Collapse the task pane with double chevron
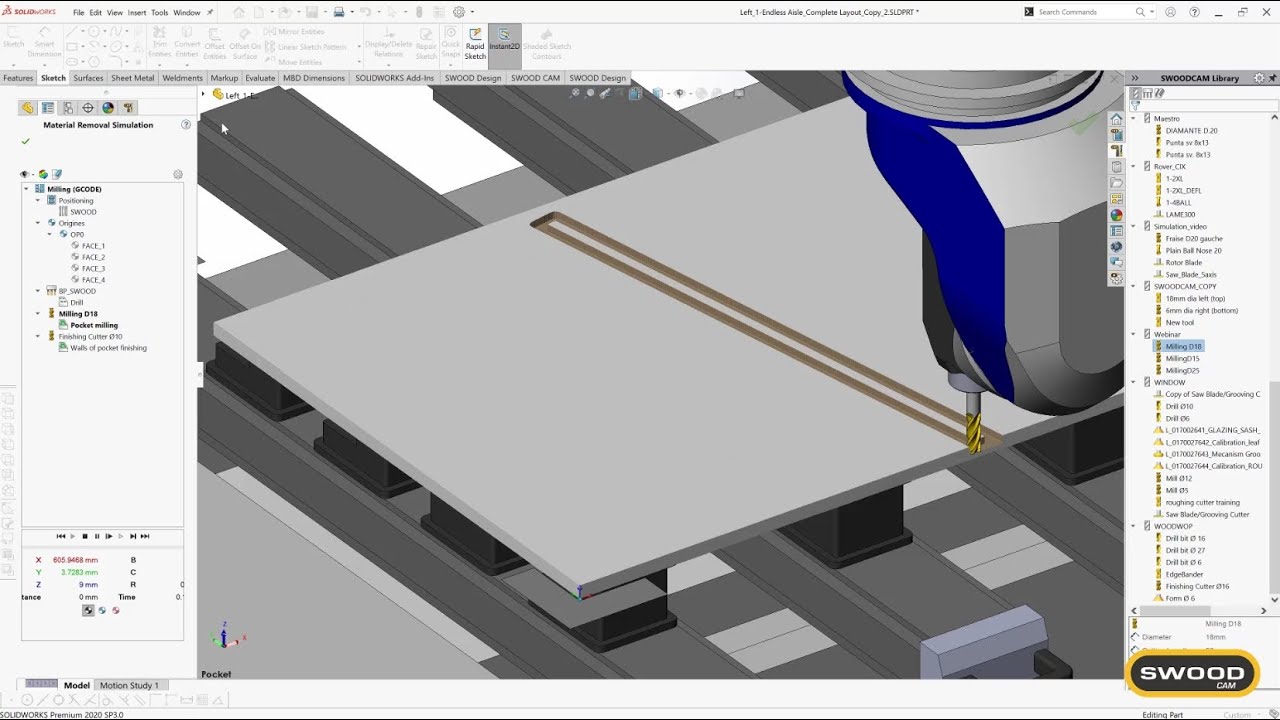1280x720 pixels. (1135, 78)
